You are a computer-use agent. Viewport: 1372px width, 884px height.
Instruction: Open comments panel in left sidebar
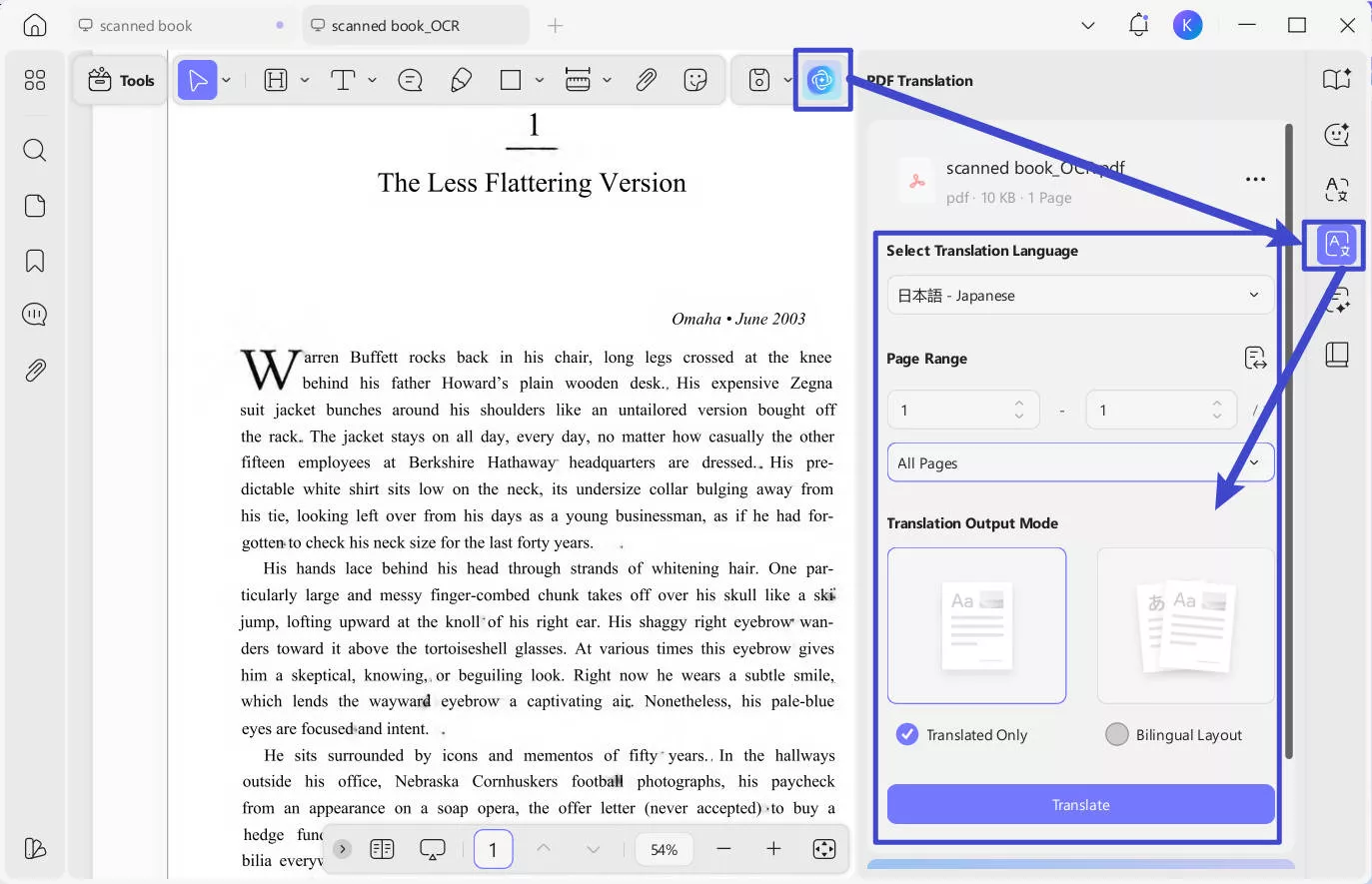click(35, 315)
